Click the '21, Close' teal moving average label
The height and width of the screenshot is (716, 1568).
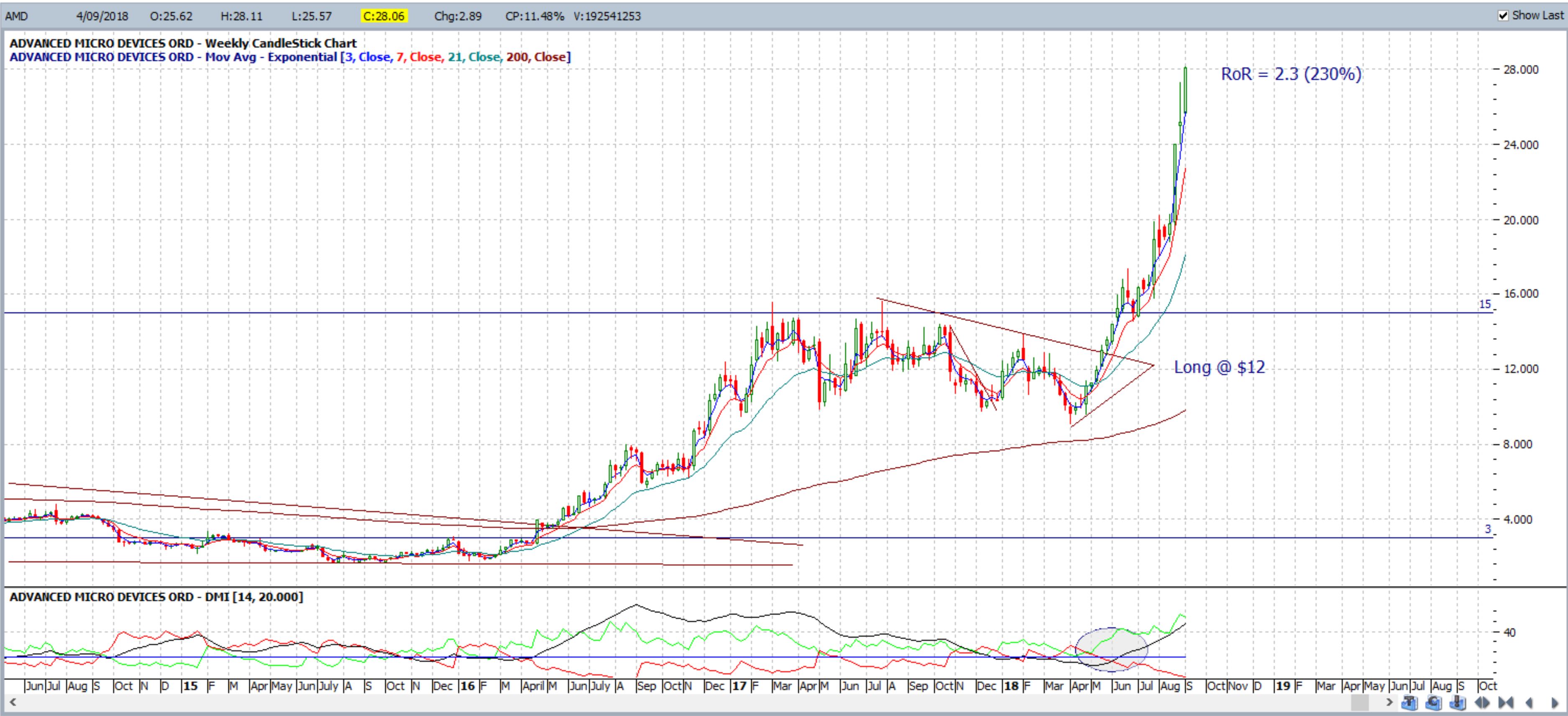click(473, 57)
